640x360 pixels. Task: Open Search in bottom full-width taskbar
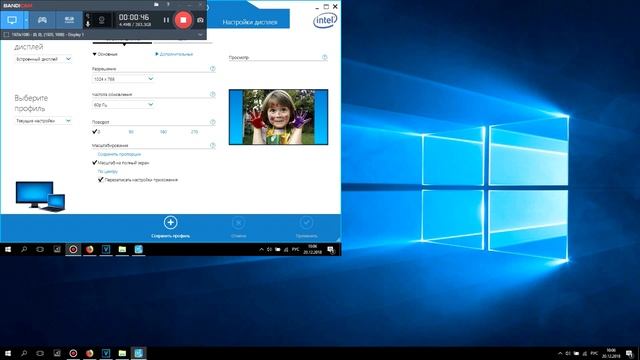click(24, 353)
